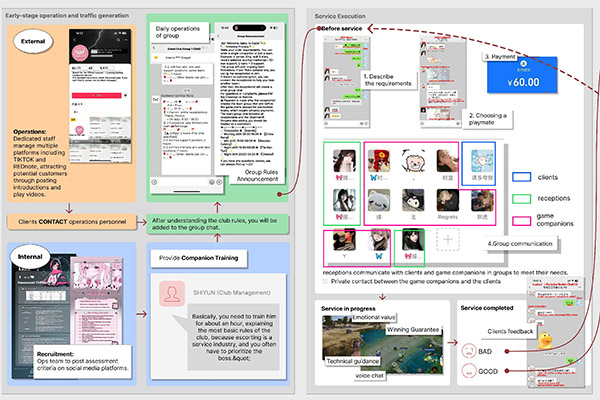Select the blonde avatar with blue butterfly label
This screenshot has height=400, width=600.
[x=379, y=240]
